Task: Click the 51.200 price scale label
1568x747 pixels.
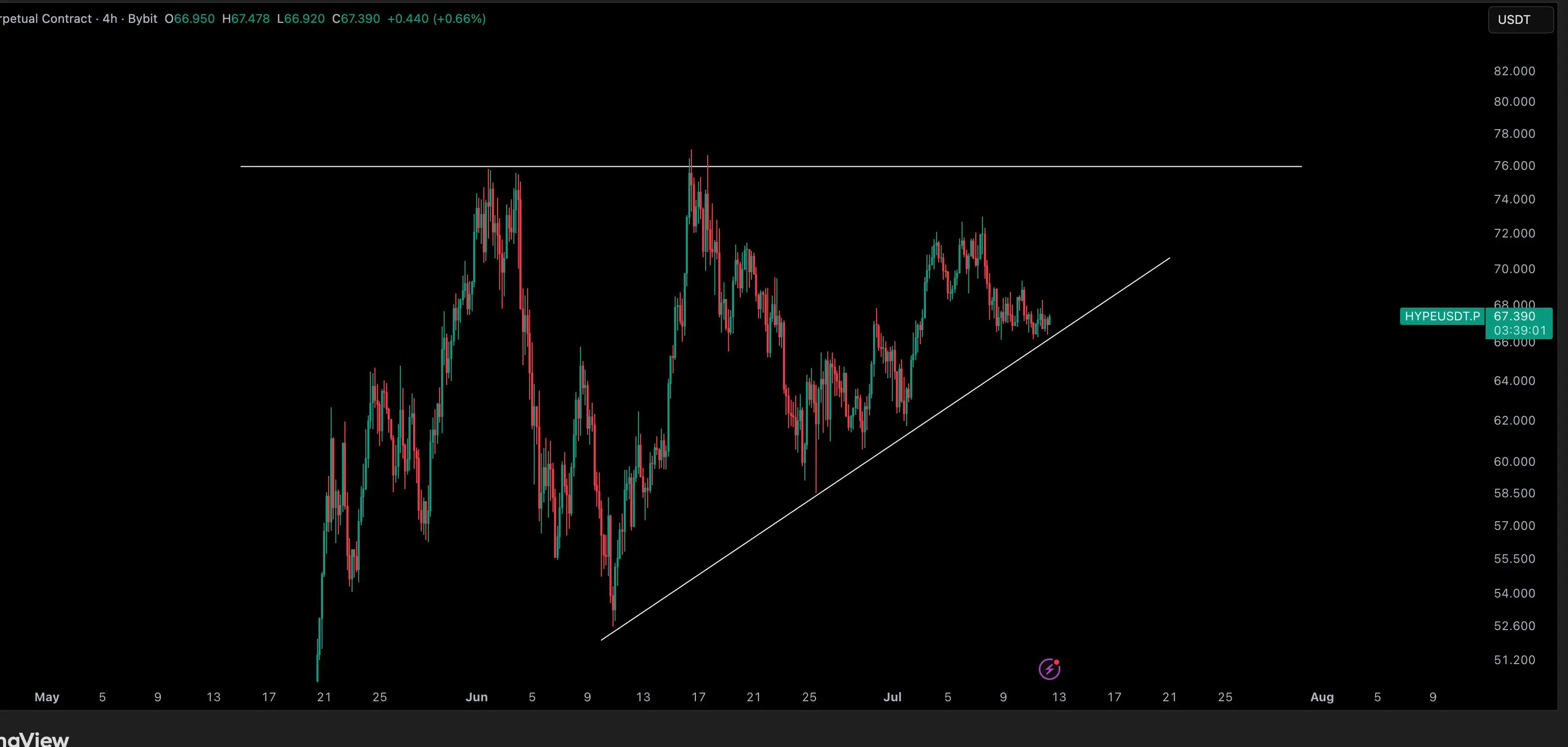Action: point(1515,660)
